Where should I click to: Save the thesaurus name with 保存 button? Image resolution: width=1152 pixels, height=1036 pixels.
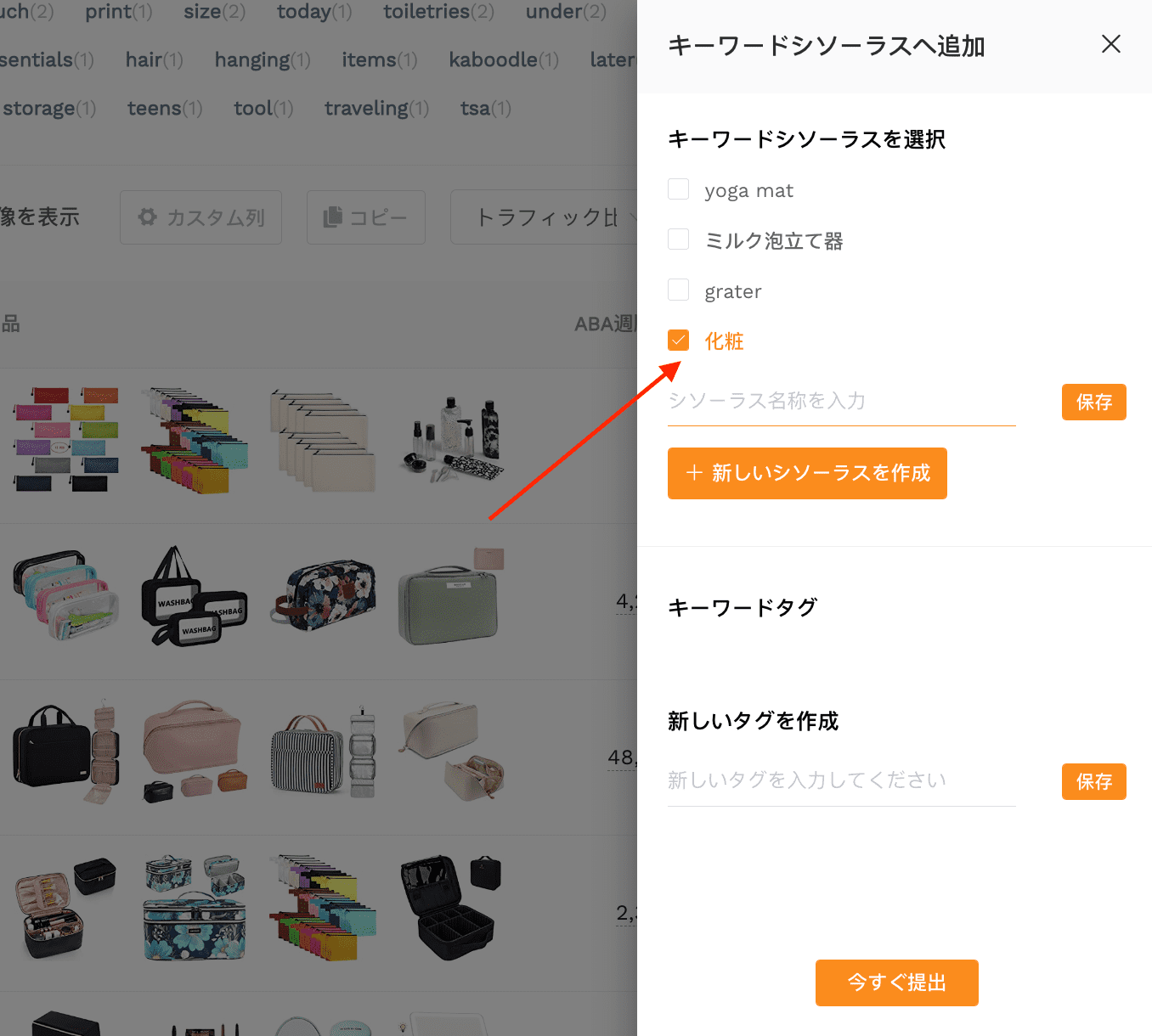[1093, 402]
